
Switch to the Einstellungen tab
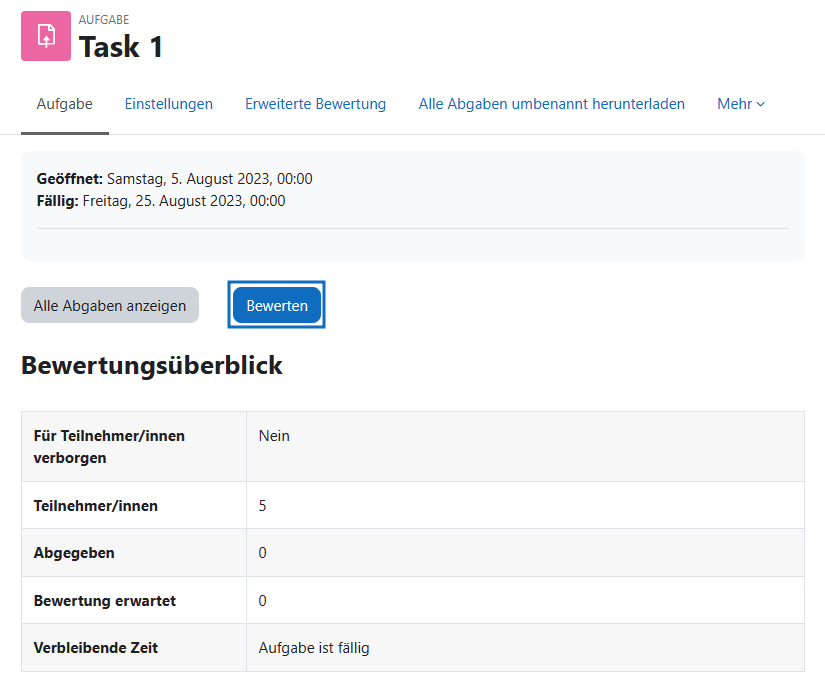[x=168, y=104]
